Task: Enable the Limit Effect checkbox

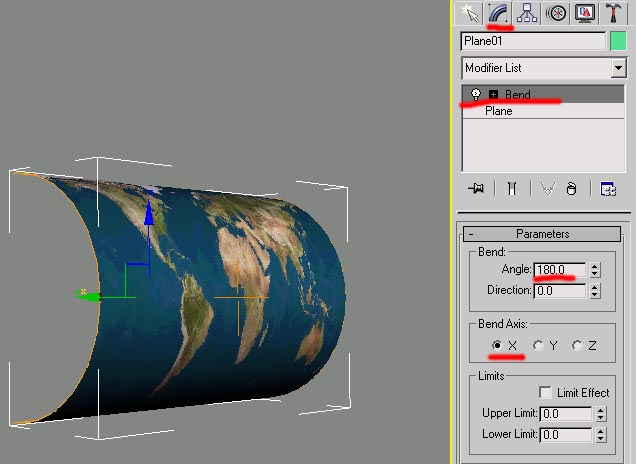Action: point(546,392)
